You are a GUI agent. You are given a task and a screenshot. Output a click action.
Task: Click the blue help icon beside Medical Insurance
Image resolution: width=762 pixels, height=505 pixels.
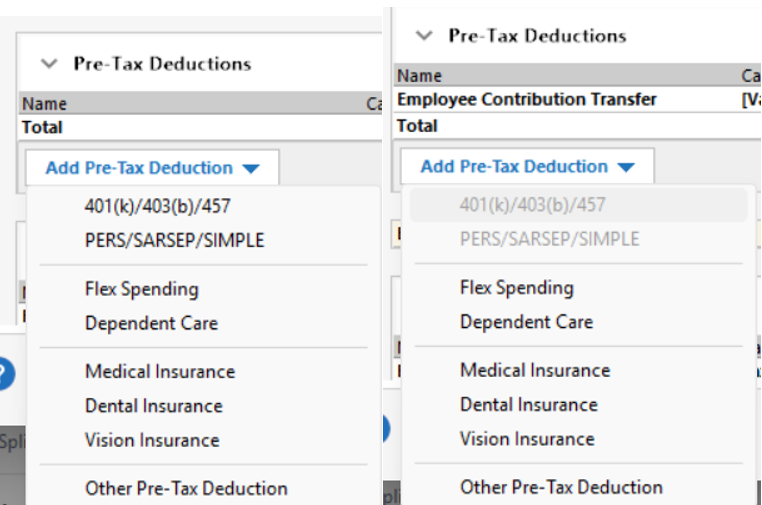[x=5, y=374]
